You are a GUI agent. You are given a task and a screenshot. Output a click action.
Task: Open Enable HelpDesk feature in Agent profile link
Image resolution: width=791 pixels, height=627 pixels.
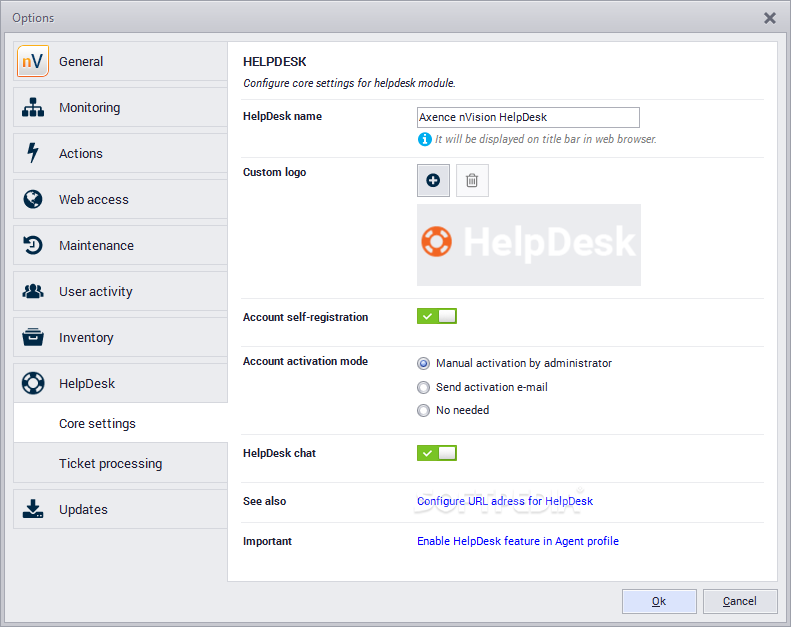pos(518,541)
